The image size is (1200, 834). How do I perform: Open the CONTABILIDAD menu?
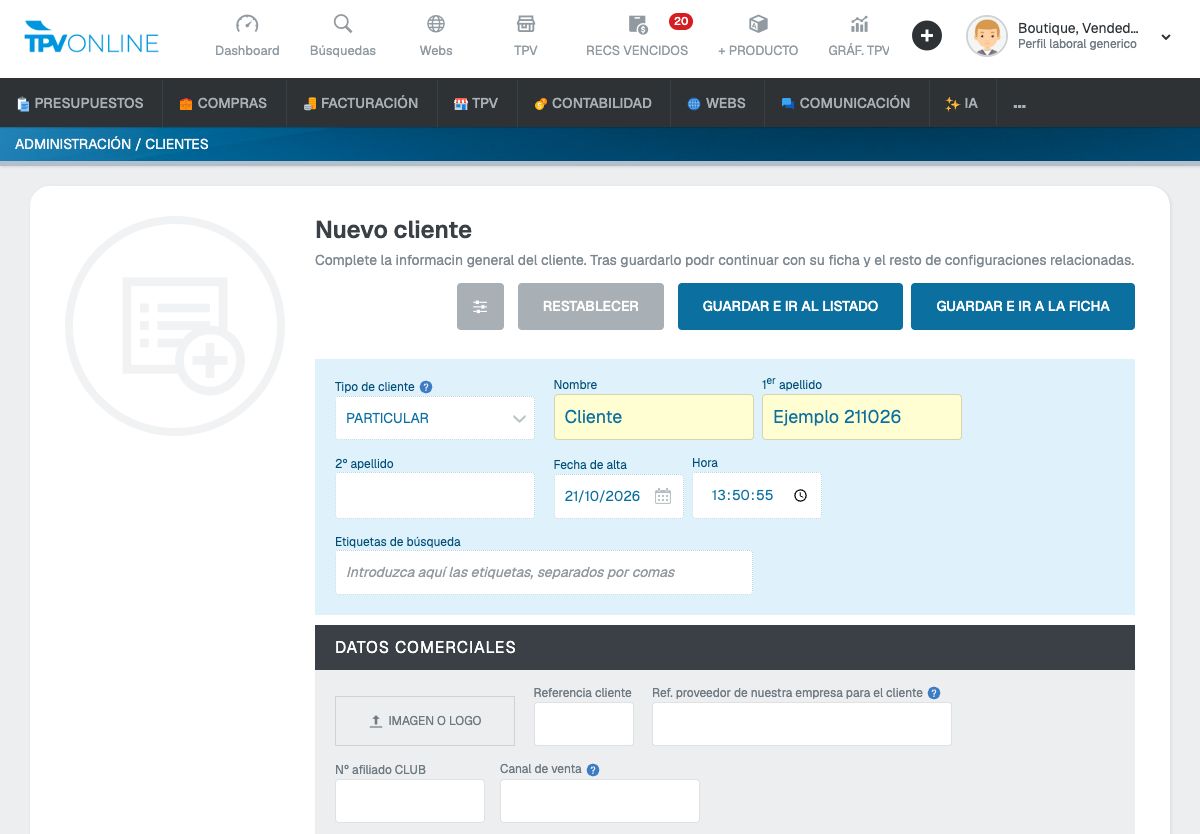[593, 103]
